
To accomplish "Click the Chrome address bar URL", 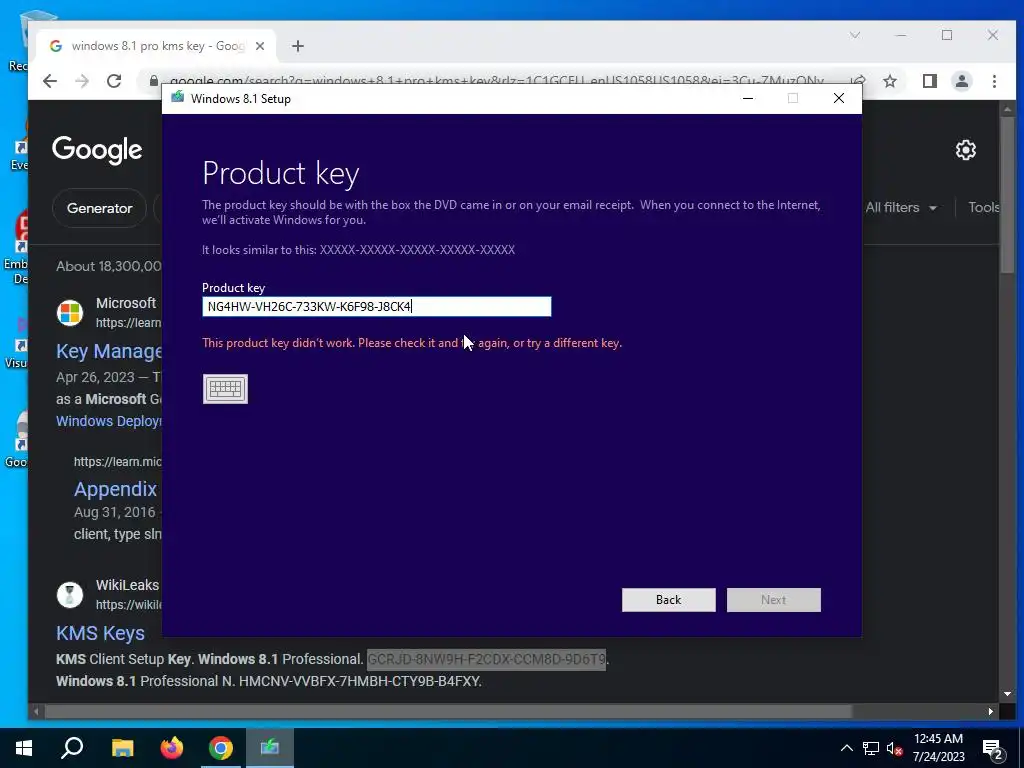I will click(x=496, y=81).
